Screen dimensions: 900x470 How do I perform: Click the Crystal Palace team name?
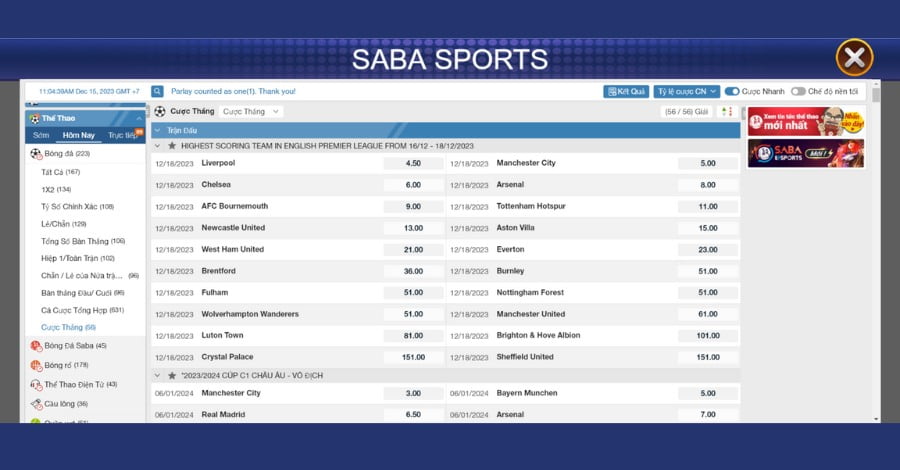point(227,357)
